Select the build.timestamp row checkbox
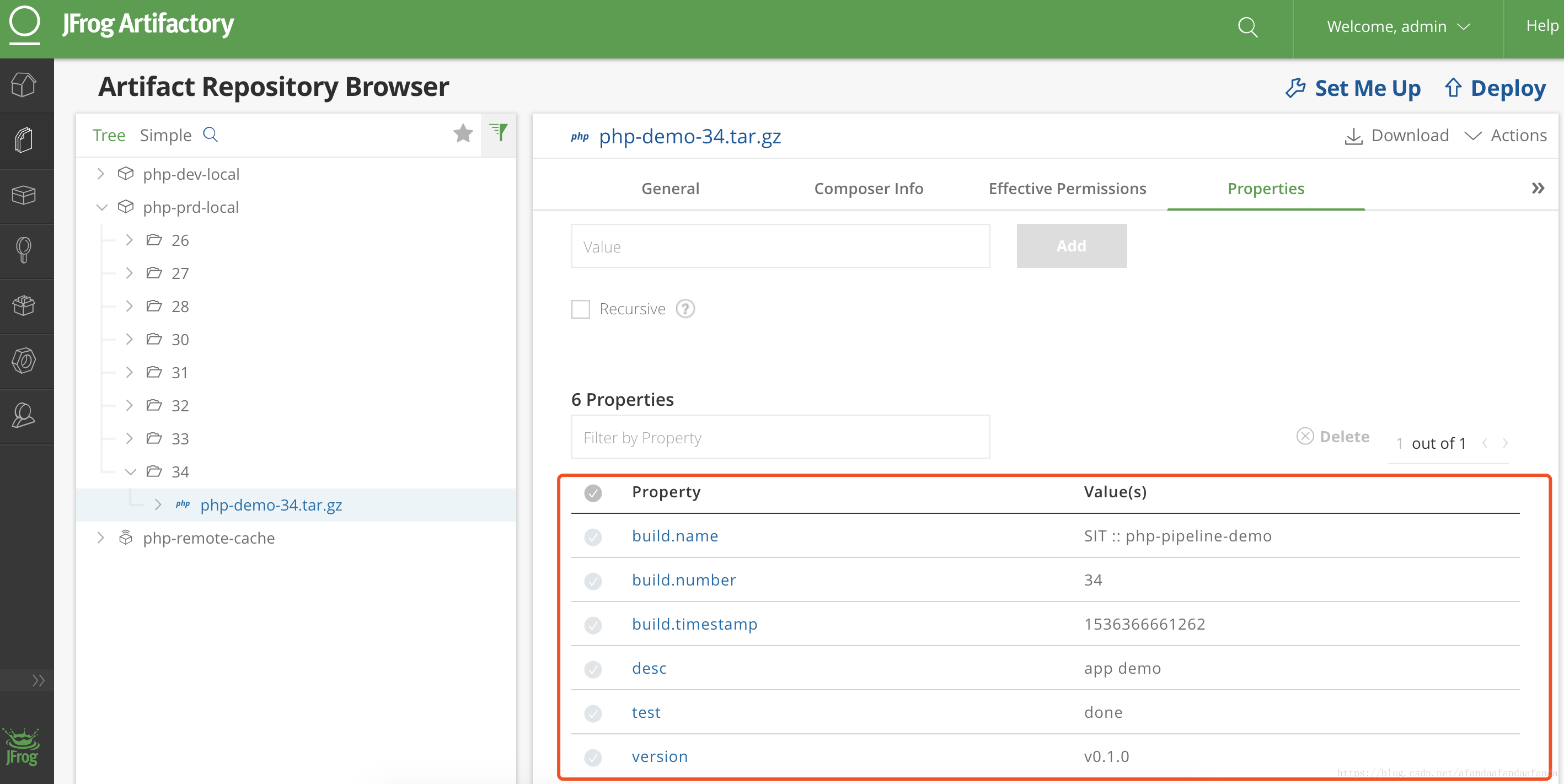The width and height of the screenshot is (1564, 784). pos(593,625)
